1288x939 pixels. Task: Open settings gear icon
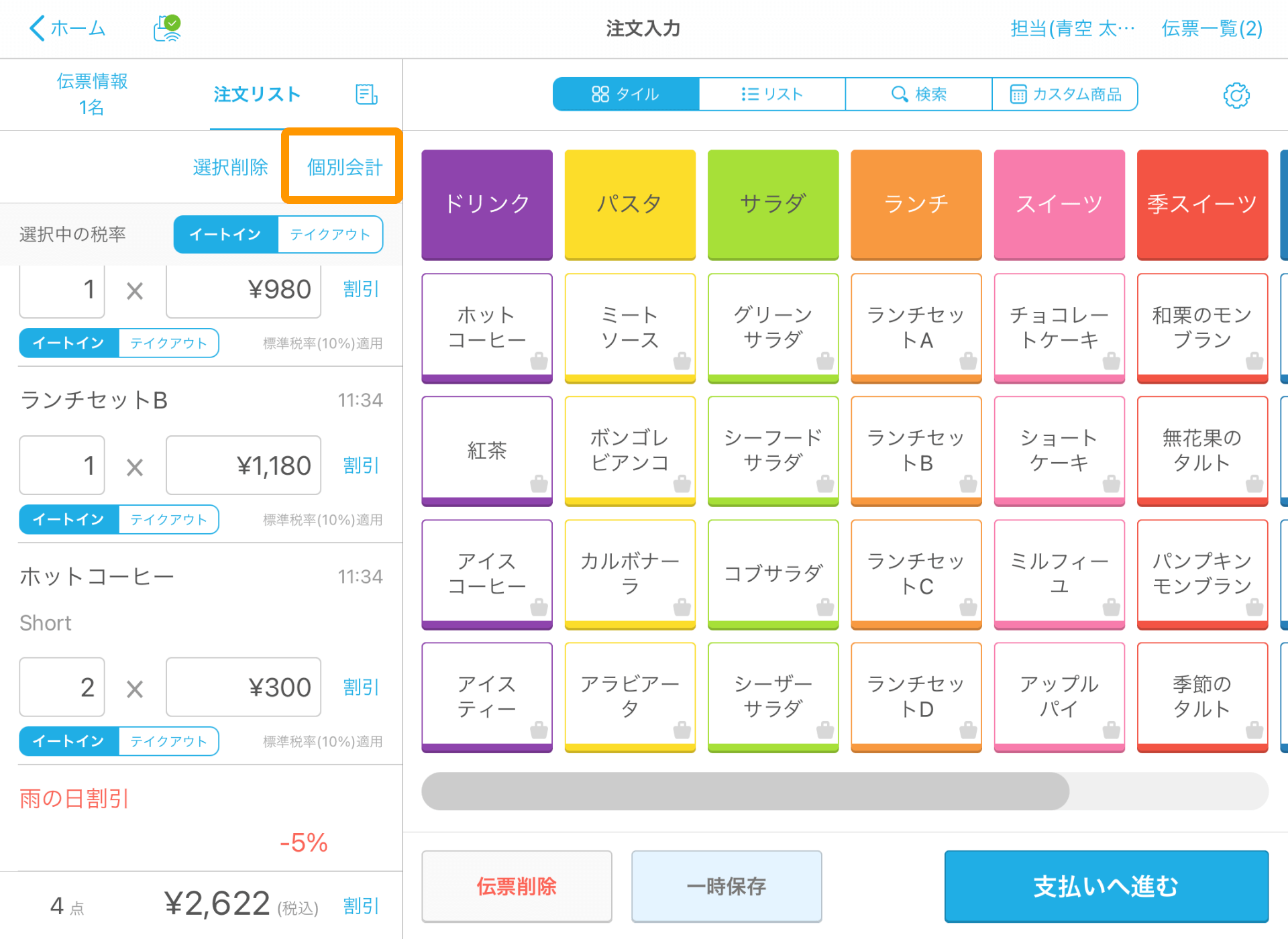coord(1236,95)
